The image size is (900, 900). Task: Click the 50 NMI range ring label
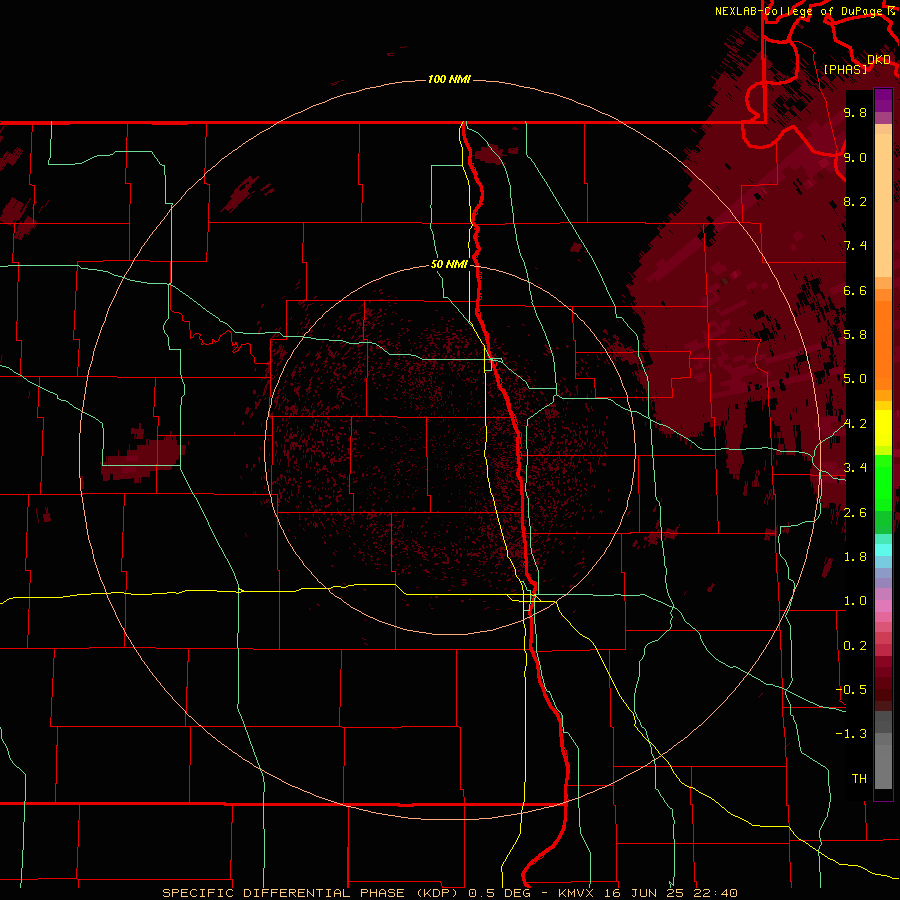point(449,264)
